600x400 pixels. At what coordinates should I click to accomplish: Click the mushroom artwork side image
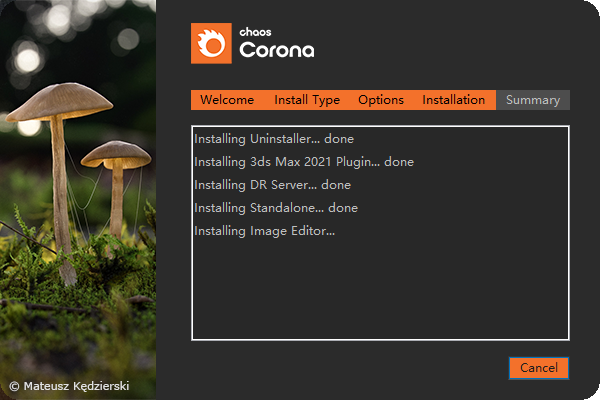[x=78, y=200]
